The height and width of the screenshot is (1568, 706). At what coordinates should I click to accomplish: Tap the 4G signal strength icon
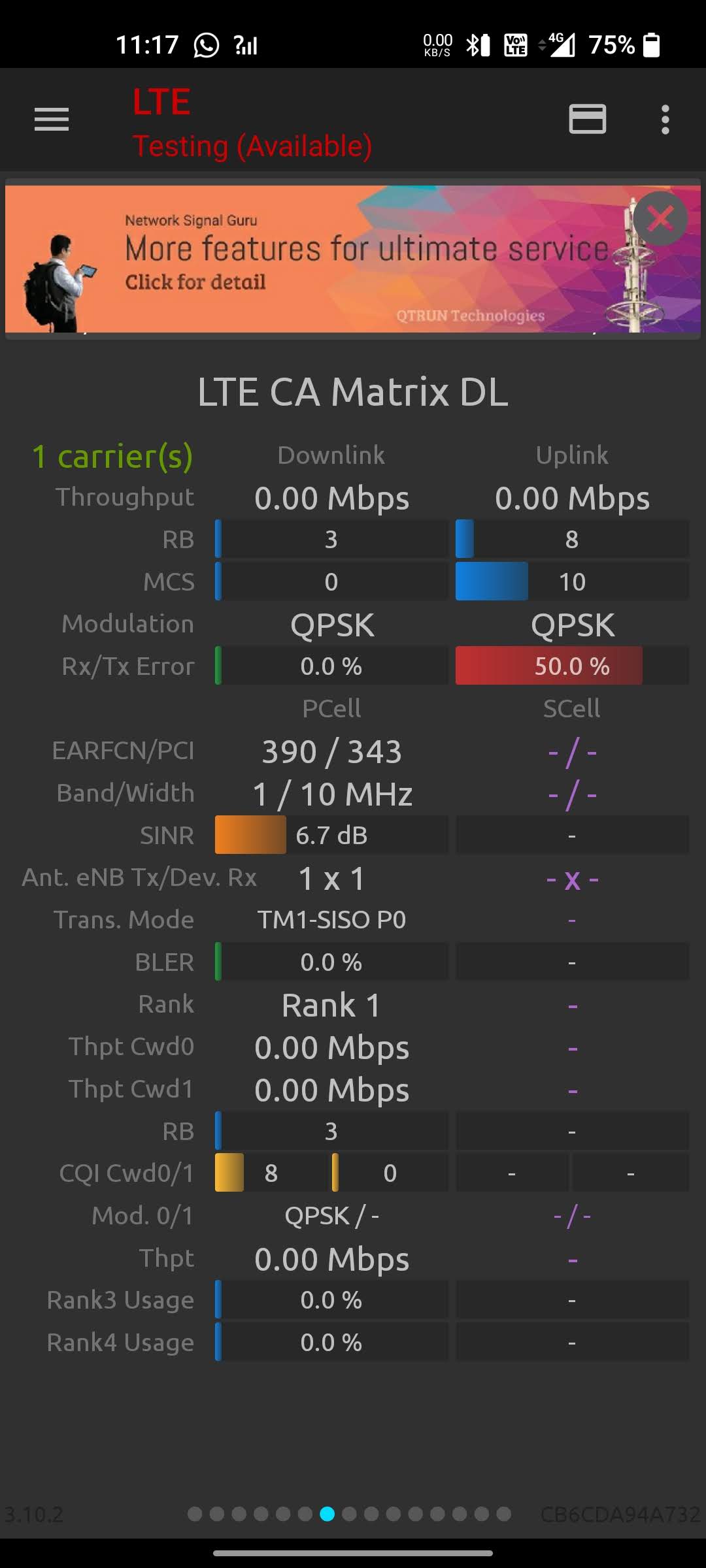(557, 45)
